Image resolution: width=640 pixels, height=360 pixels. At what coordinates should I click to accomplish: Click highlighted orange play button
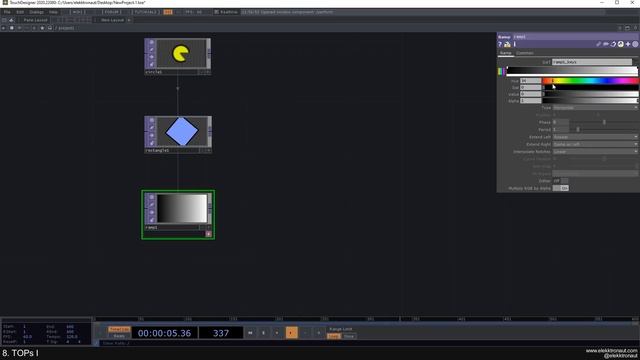291,333
